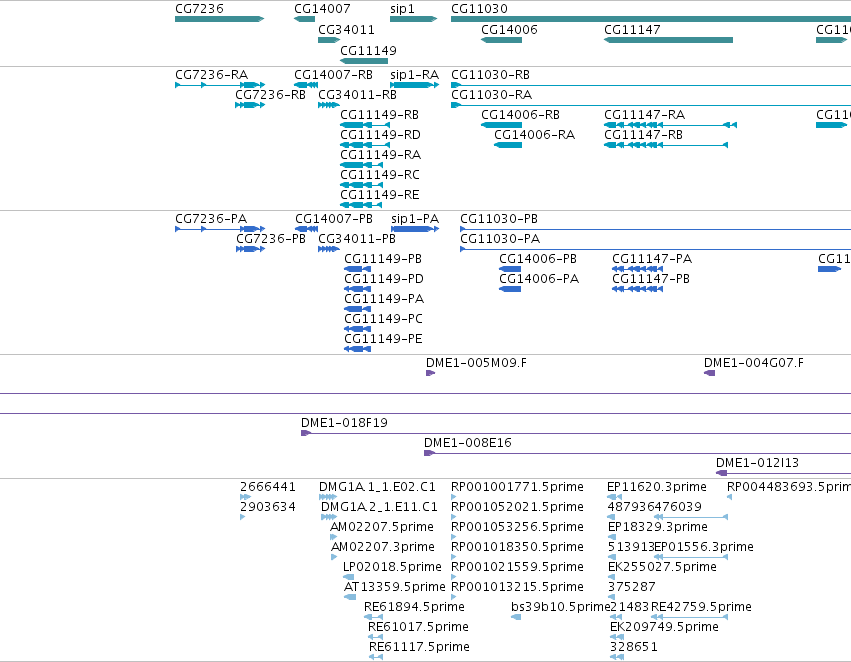Click the AT13359.5prime EST label

click(x=395, y=588)
